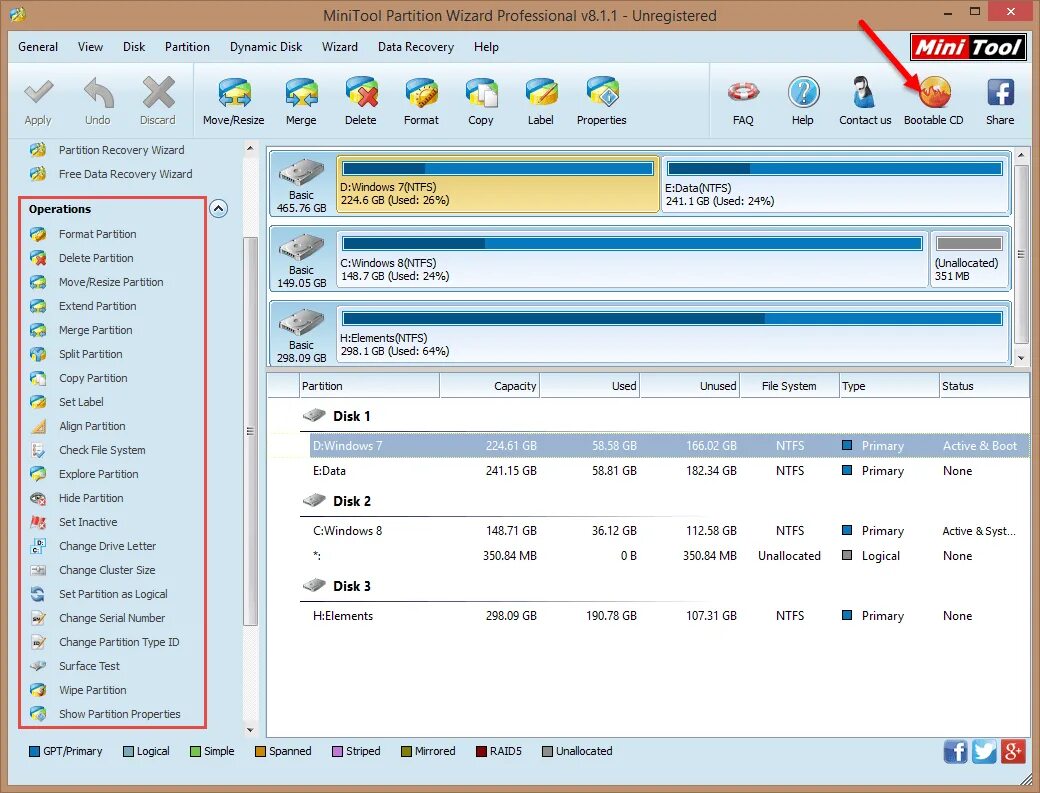Viewport: 1040px width, 793px height.
Task: Choose Split Partition in the sidebar
Action: pyautogui.click(x=91, y=354)
